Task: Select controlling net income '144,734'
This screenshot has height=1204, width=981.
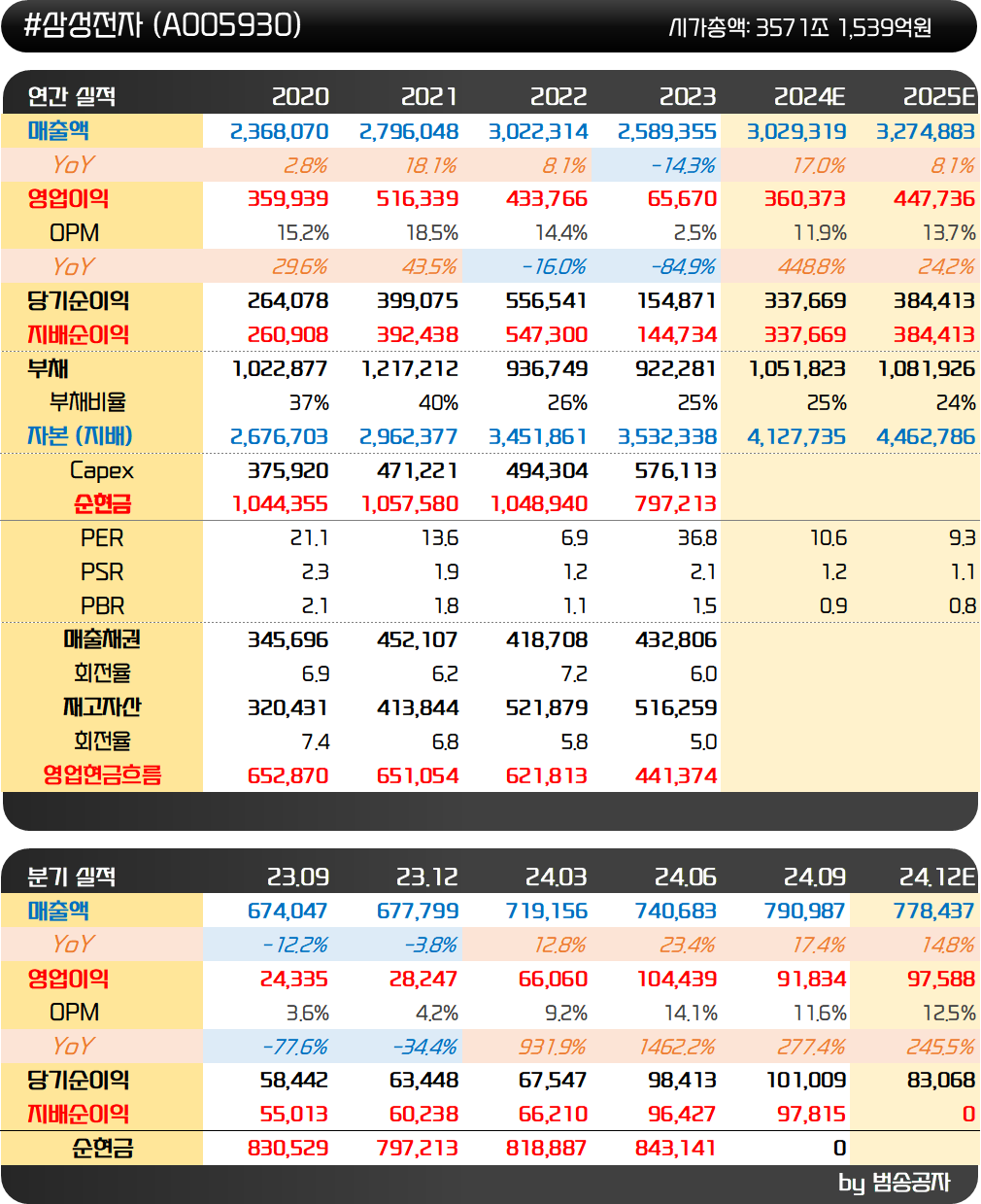Action: click(x=677, y=335)
